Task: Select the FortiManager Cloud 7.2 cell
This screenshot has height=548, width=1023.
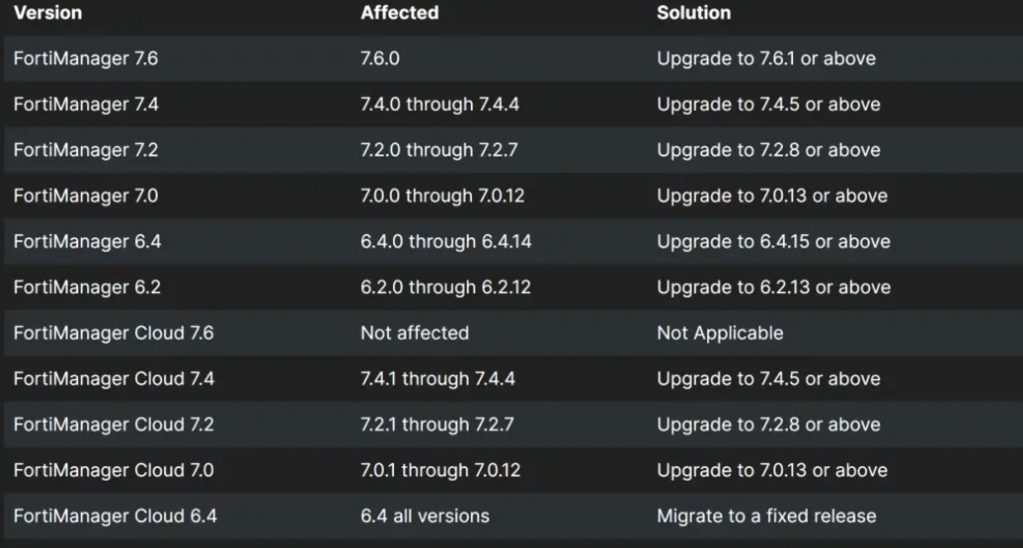Action: click(x=113, y=425)
